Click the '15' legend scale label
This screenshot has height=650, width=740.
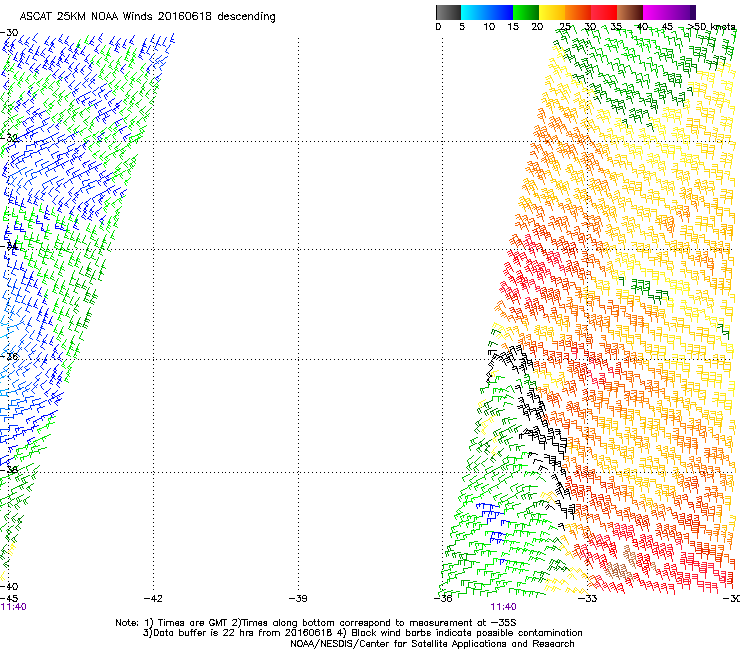point(513,27)
